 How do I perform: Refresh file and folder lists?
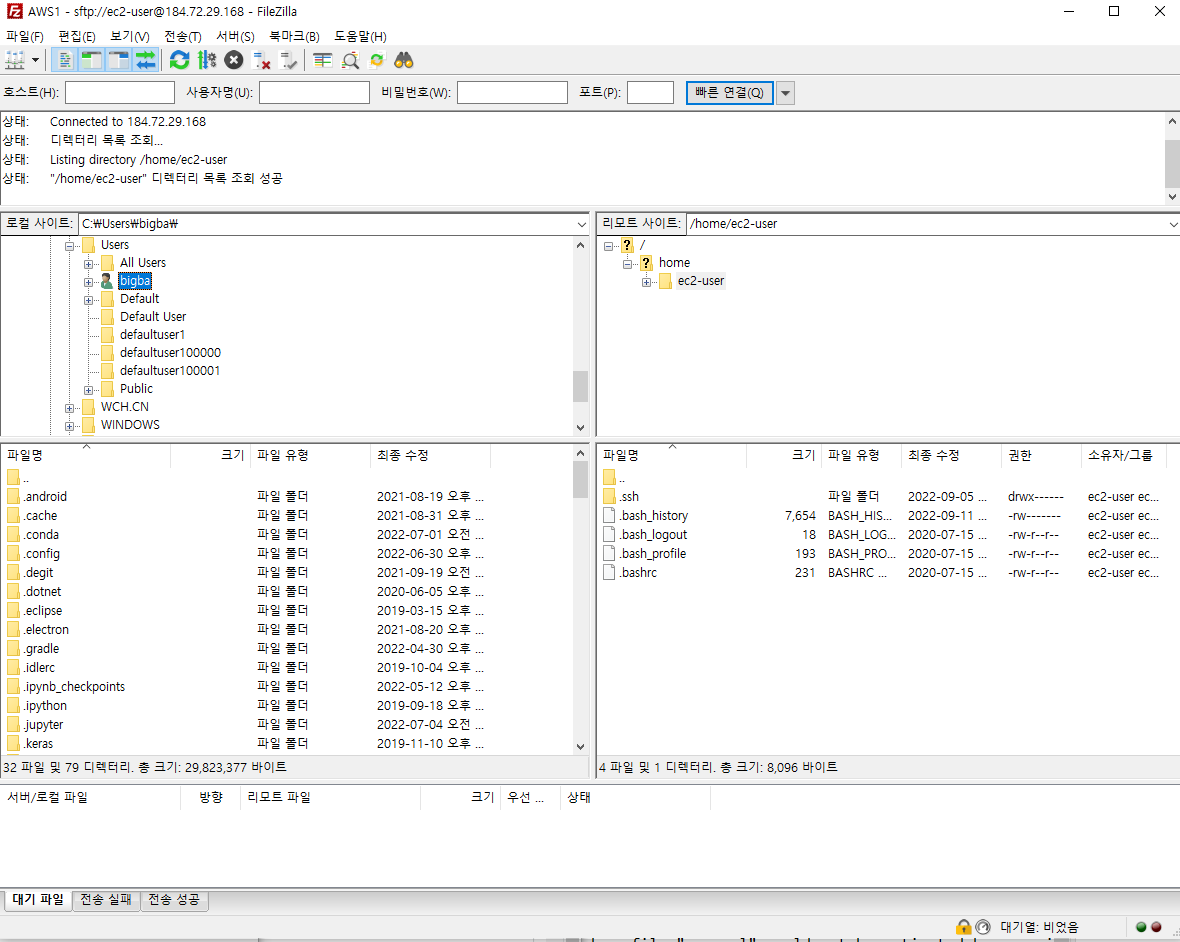[x=179, y=60]
